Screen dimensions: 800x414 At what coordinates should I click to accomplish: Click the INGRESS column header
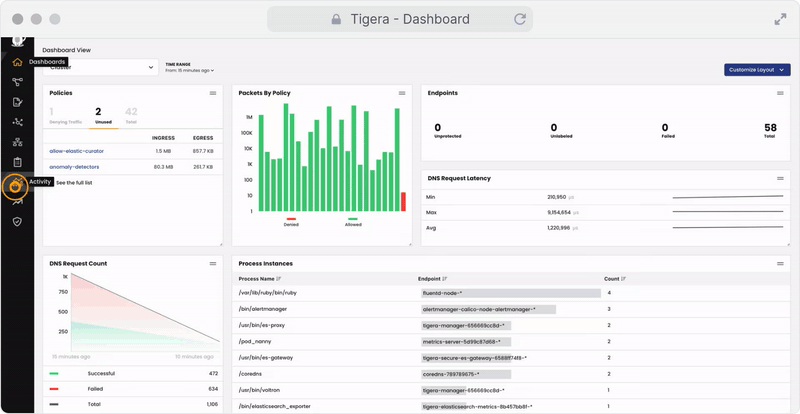[163, 138]
